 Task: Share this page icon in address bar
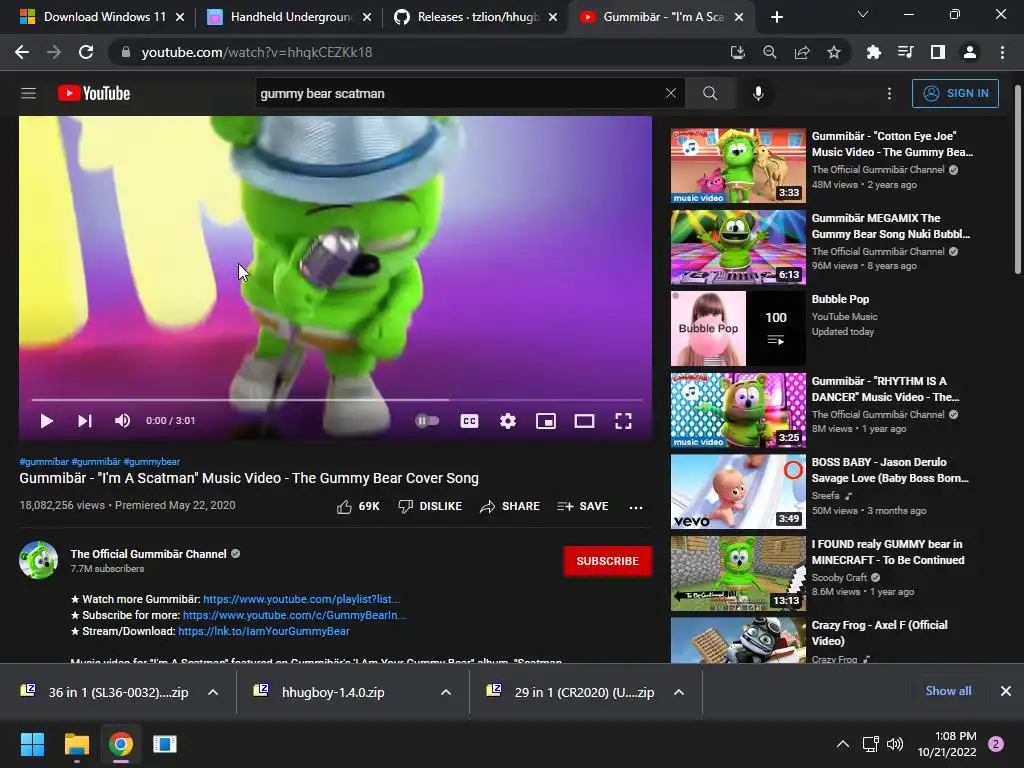click(x=802, y=52)
